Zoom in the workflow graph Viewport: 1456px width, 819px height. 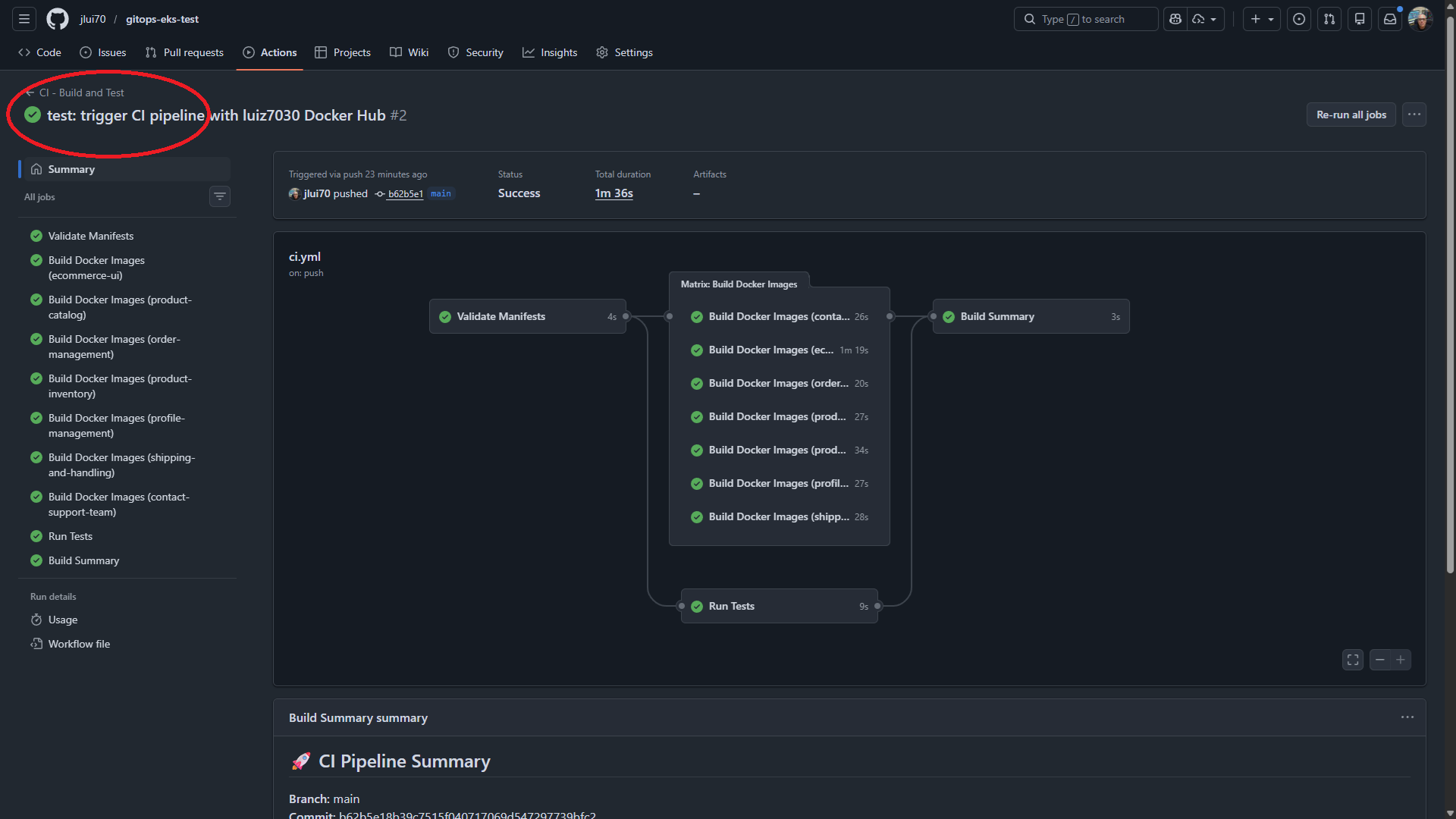pos(1401,660)
